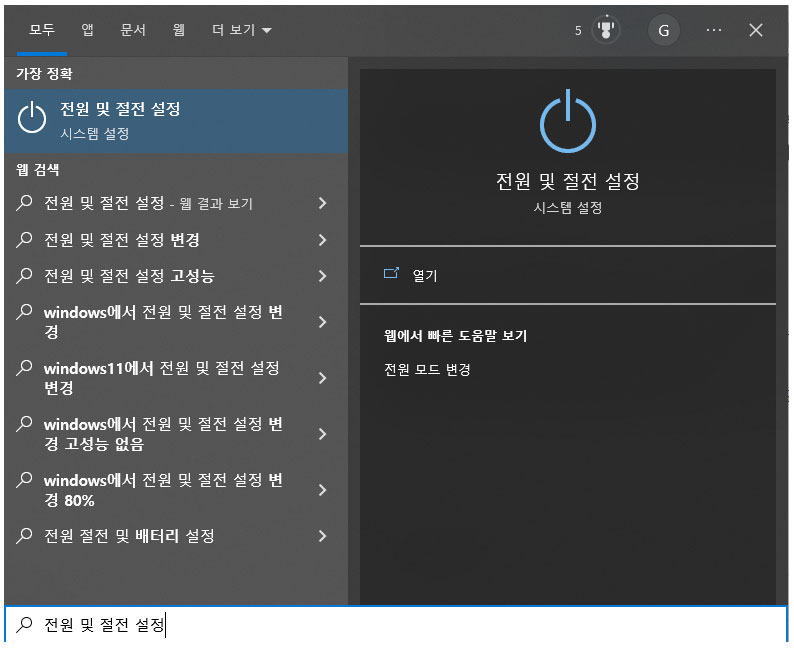Click the large power icon in preview pane
This screenshot has height=651, width=794.
coord(567,124)
